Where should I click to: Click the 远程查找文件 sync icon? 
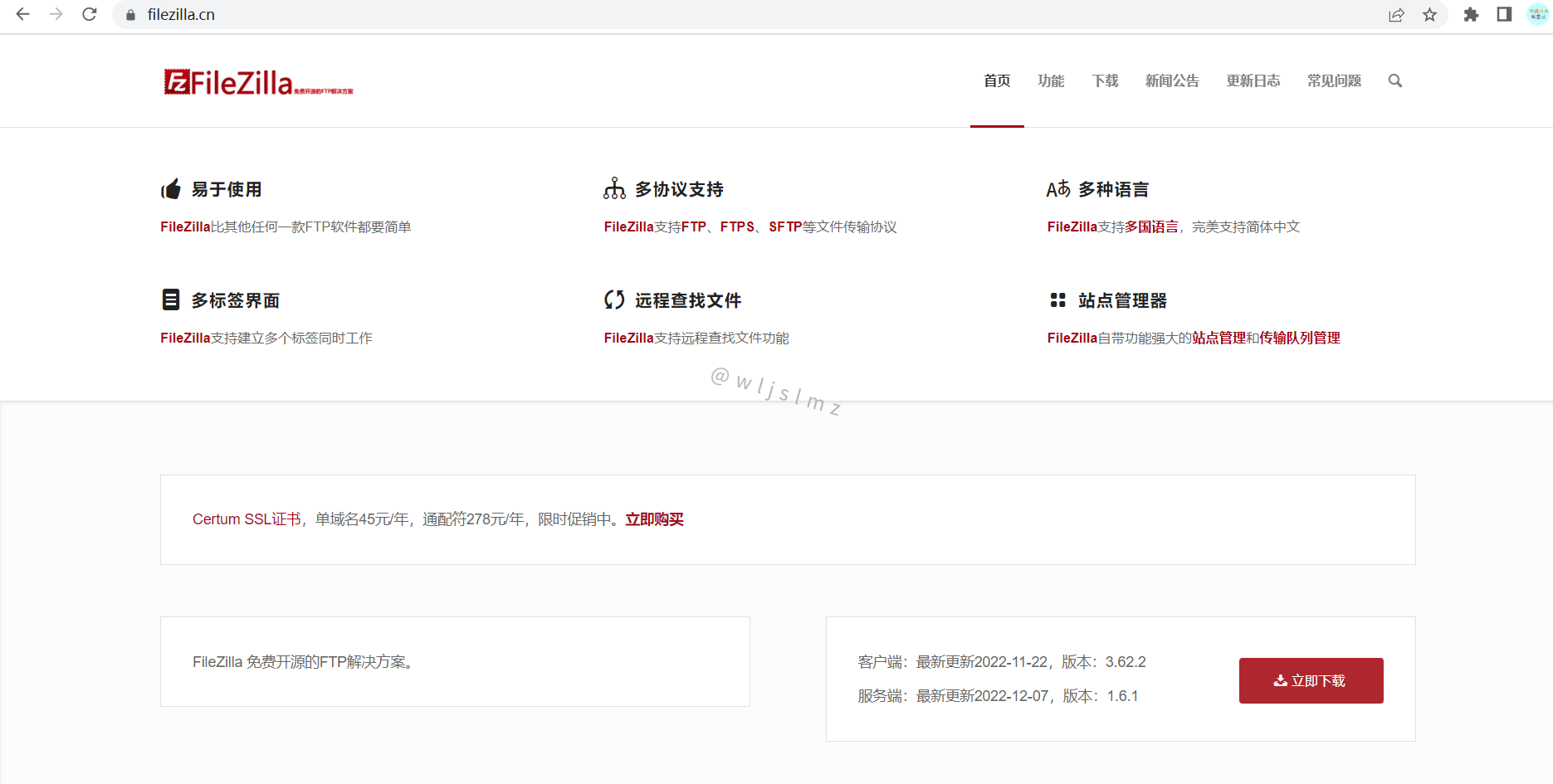(614, 299)
